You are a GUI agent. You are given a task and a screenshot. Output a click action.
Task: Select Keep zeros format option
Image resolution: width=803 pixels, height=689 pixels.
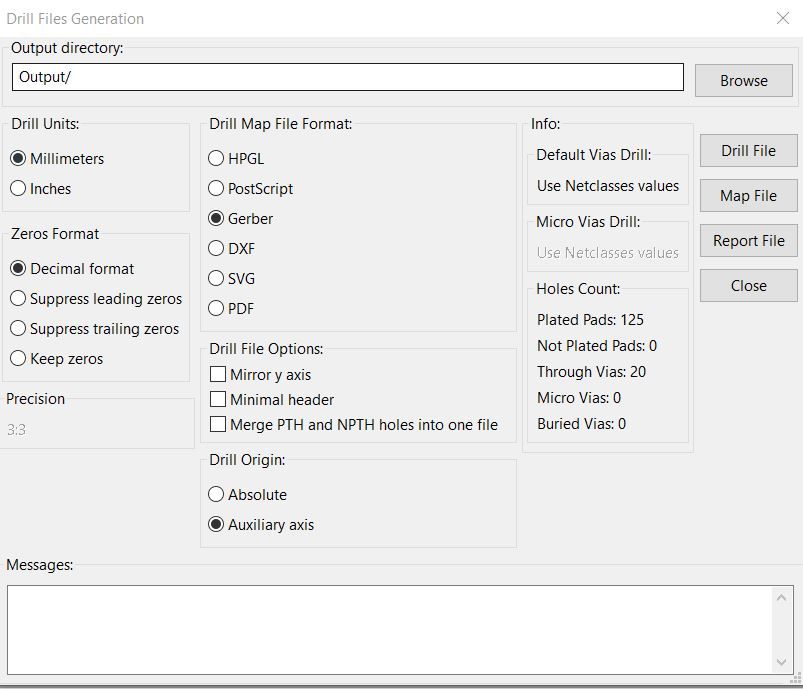click(x=17, y=358)
